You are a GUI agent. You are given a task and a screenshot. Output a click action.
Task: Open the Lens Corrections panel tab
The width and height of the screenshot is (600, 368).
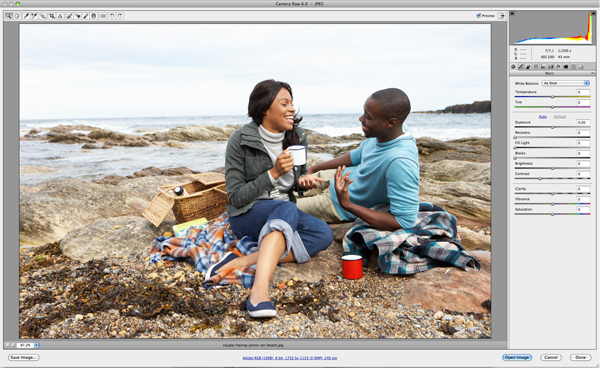click(551, 67)
